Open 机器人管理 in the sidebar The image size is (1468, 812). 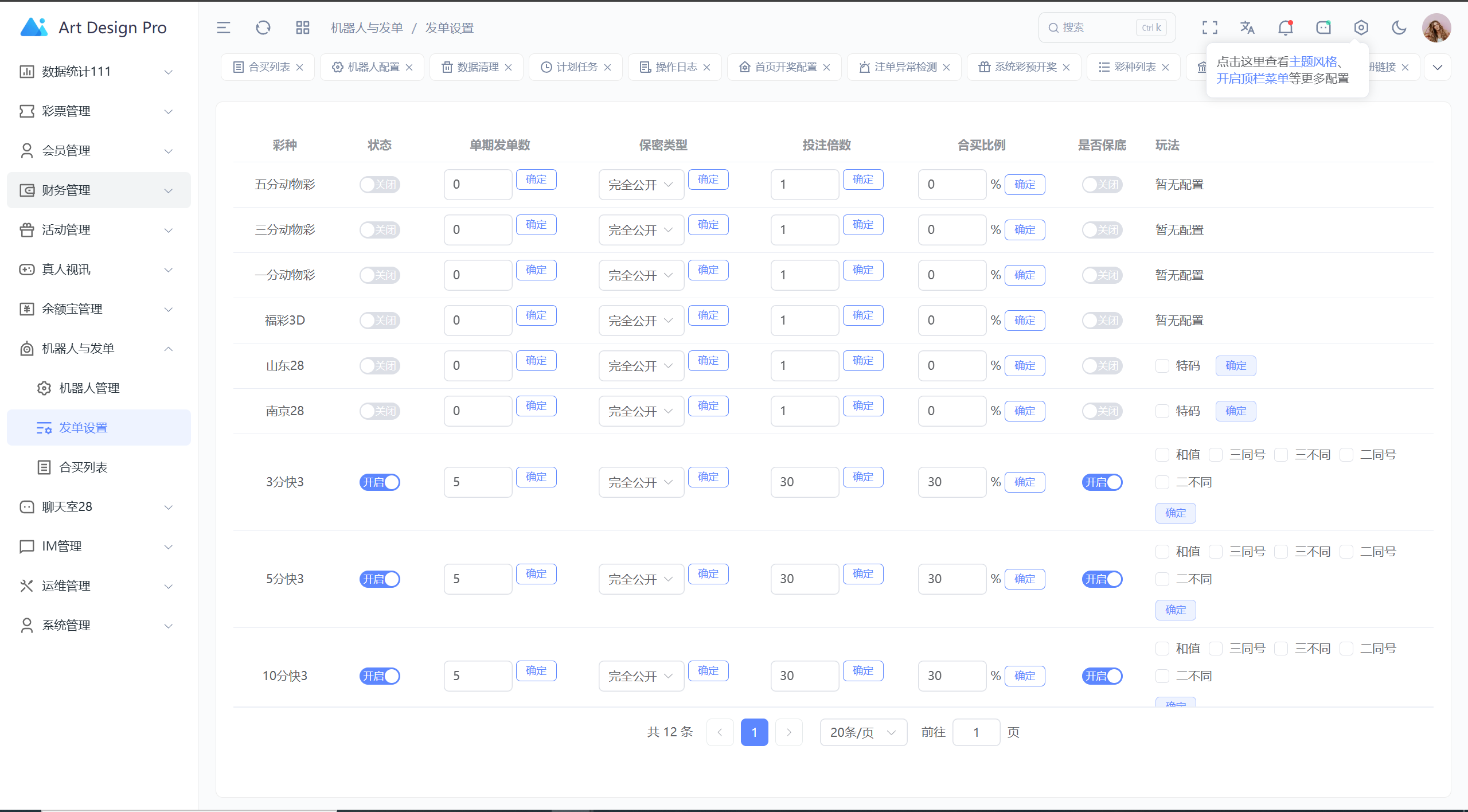[89, 388]
